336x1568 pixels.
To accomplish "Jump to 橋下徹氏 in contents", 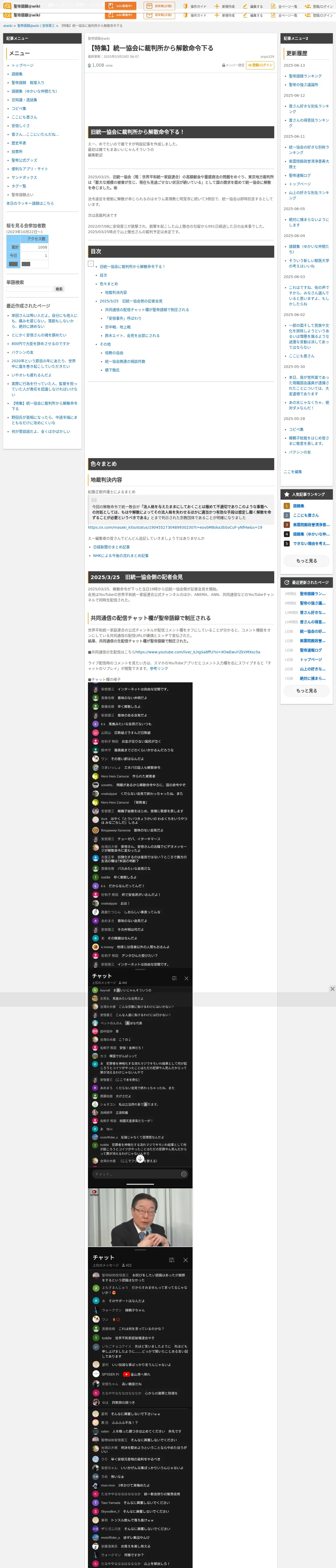I will click(x=112, y=370).
